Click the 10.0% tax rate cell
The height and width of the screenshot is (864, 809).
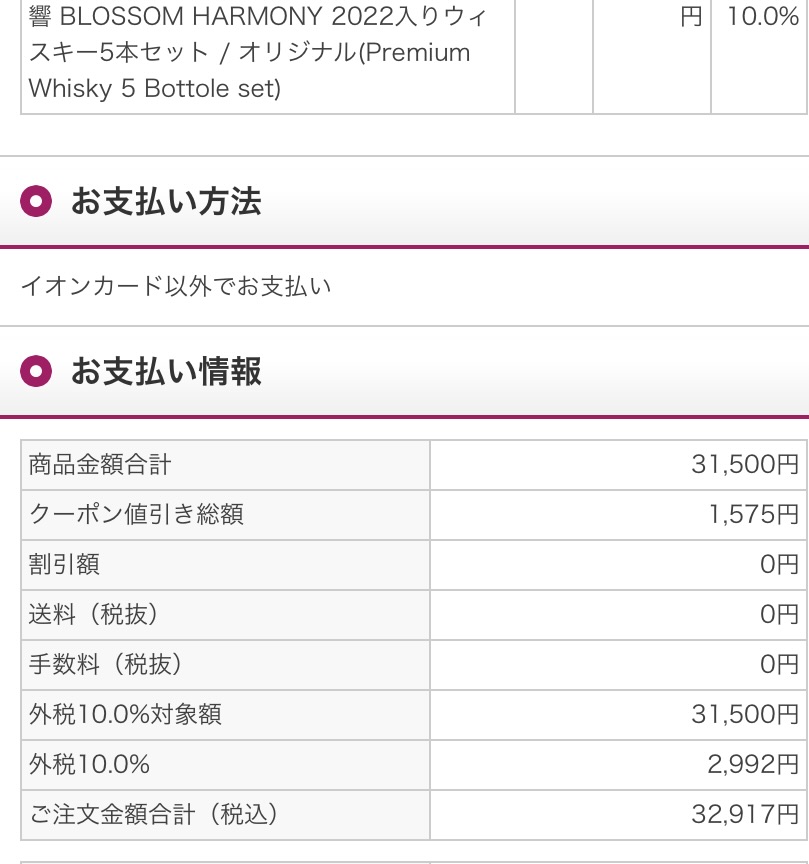point(762,18)
